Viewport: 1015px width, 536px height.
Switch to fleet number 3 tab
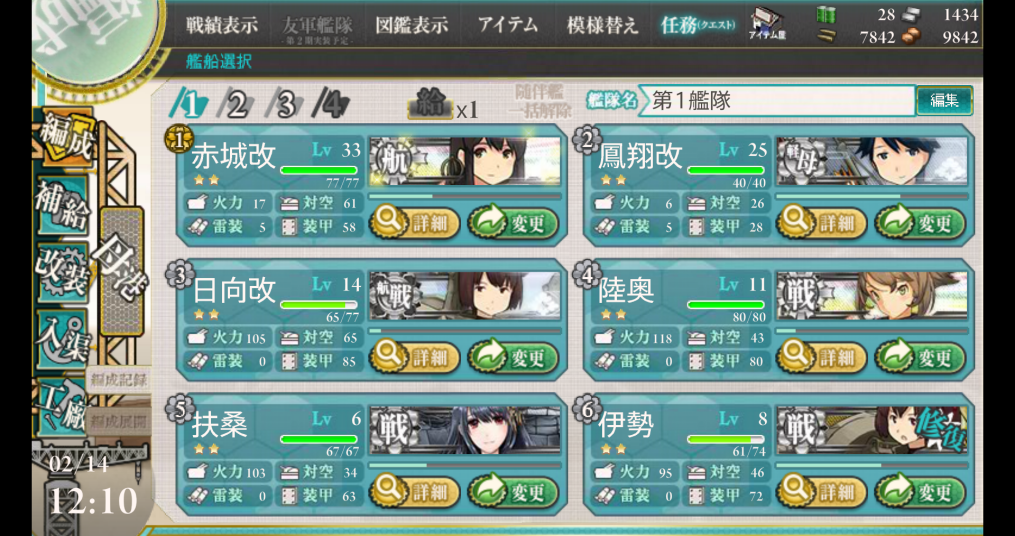(282, 105)
